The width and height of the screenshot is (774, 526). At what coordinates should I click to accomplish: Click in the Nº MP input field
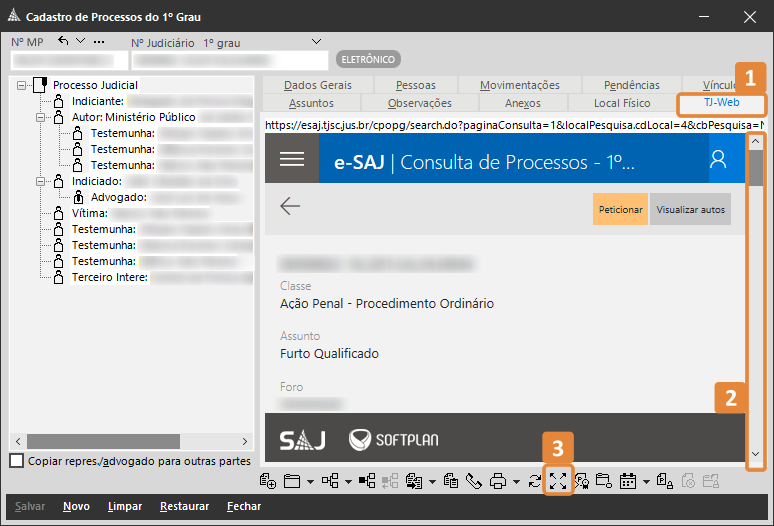tap(65, 60)
